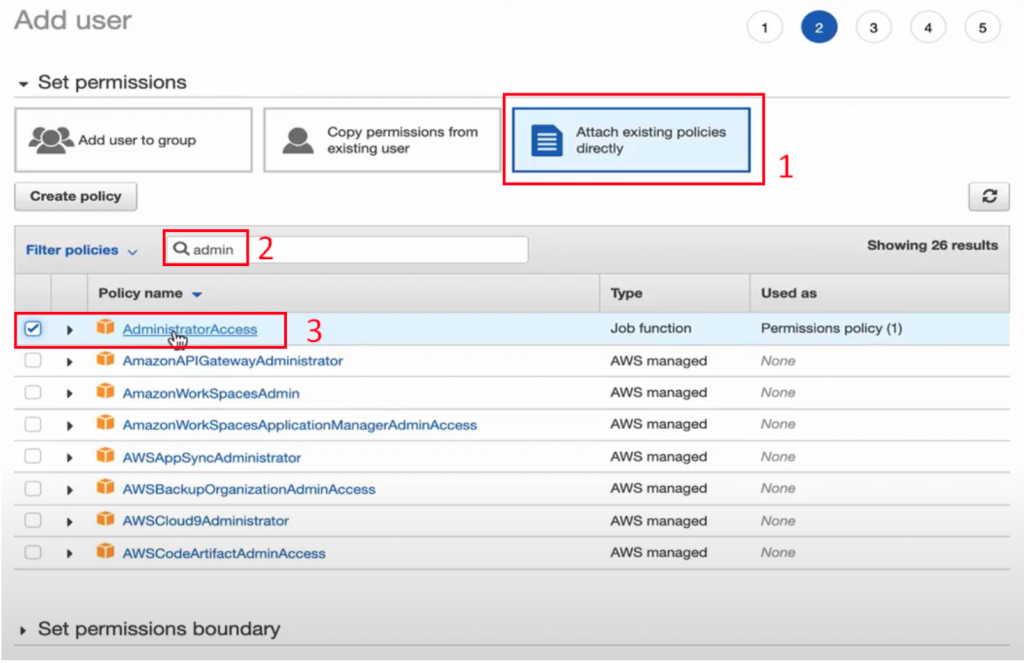Uncheck the AdministratorAccess policy checkbox

[x=33, y=329]
